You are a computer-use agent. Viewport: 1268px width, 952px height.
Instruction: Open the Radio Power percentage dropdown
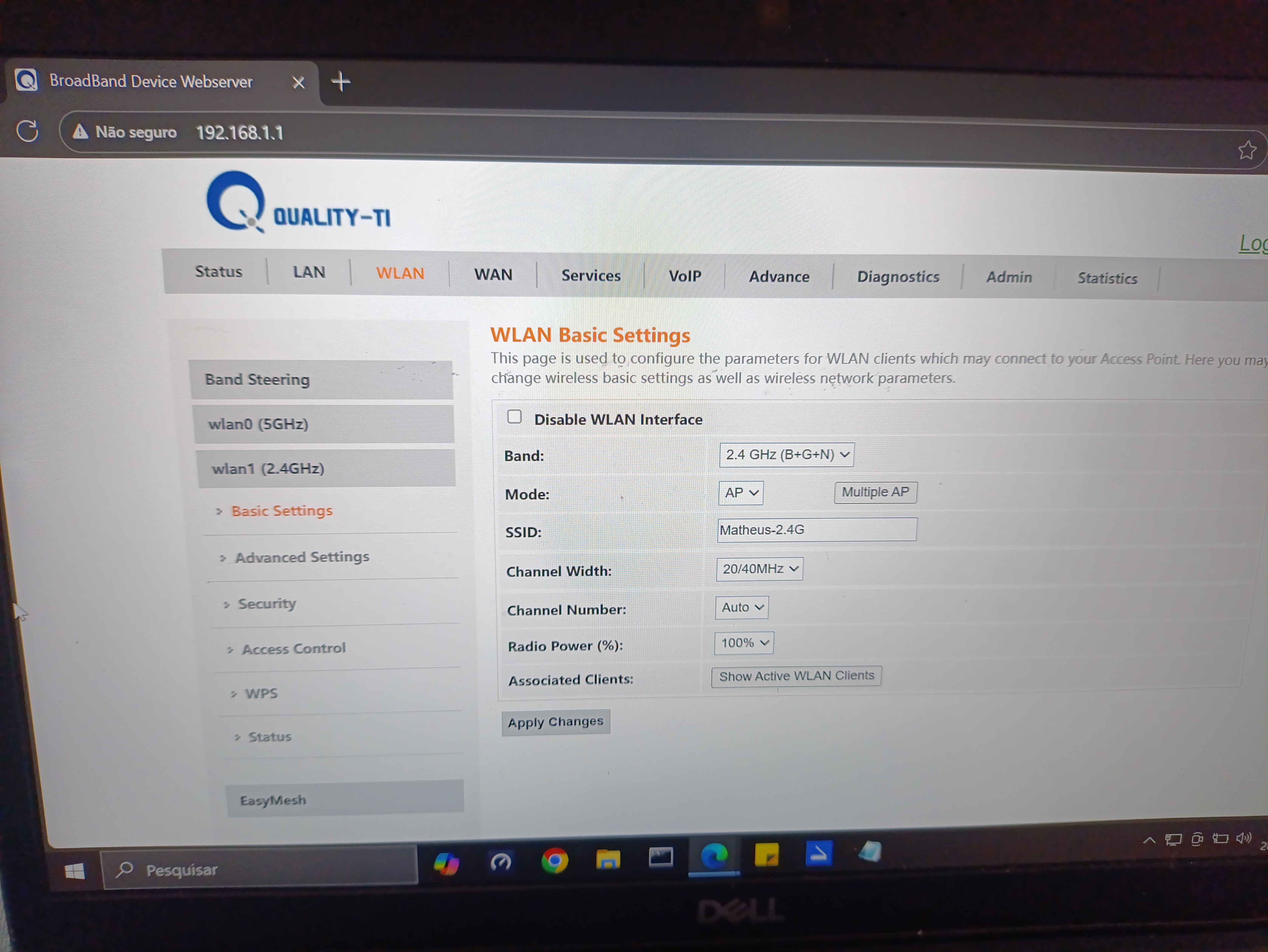(x=743, y=643)
